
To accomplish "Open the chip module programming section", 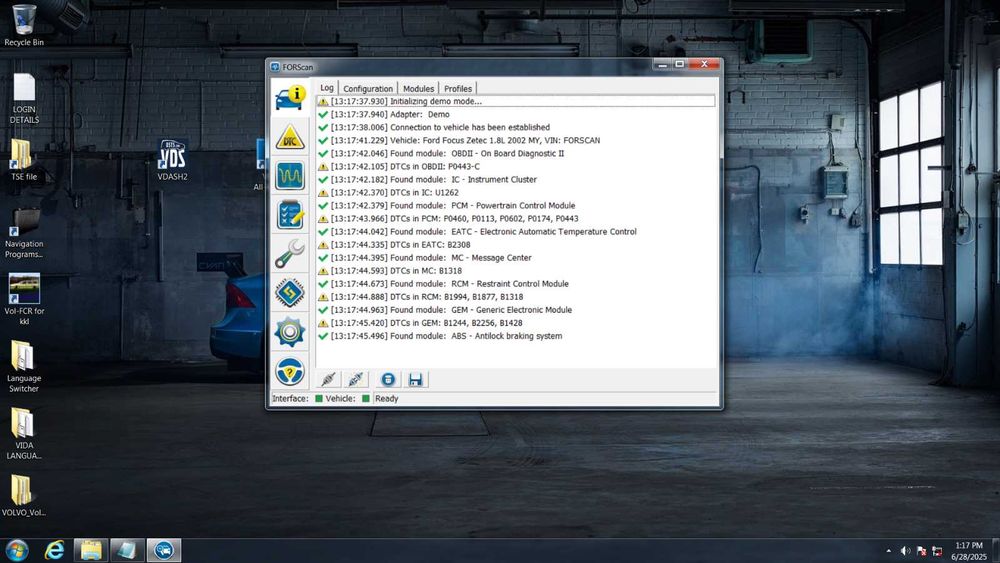I will 290,293.
